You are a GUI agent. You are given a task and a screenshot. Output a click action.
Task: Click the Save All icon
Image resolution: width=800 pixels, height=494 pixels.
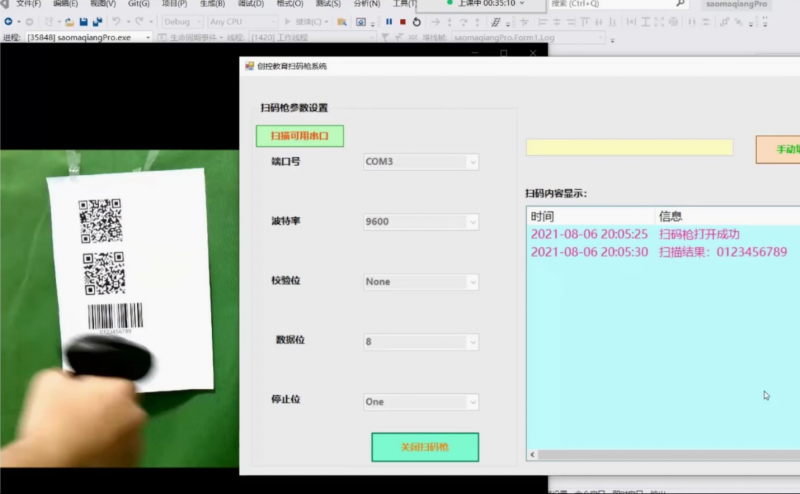pos(97,21)
